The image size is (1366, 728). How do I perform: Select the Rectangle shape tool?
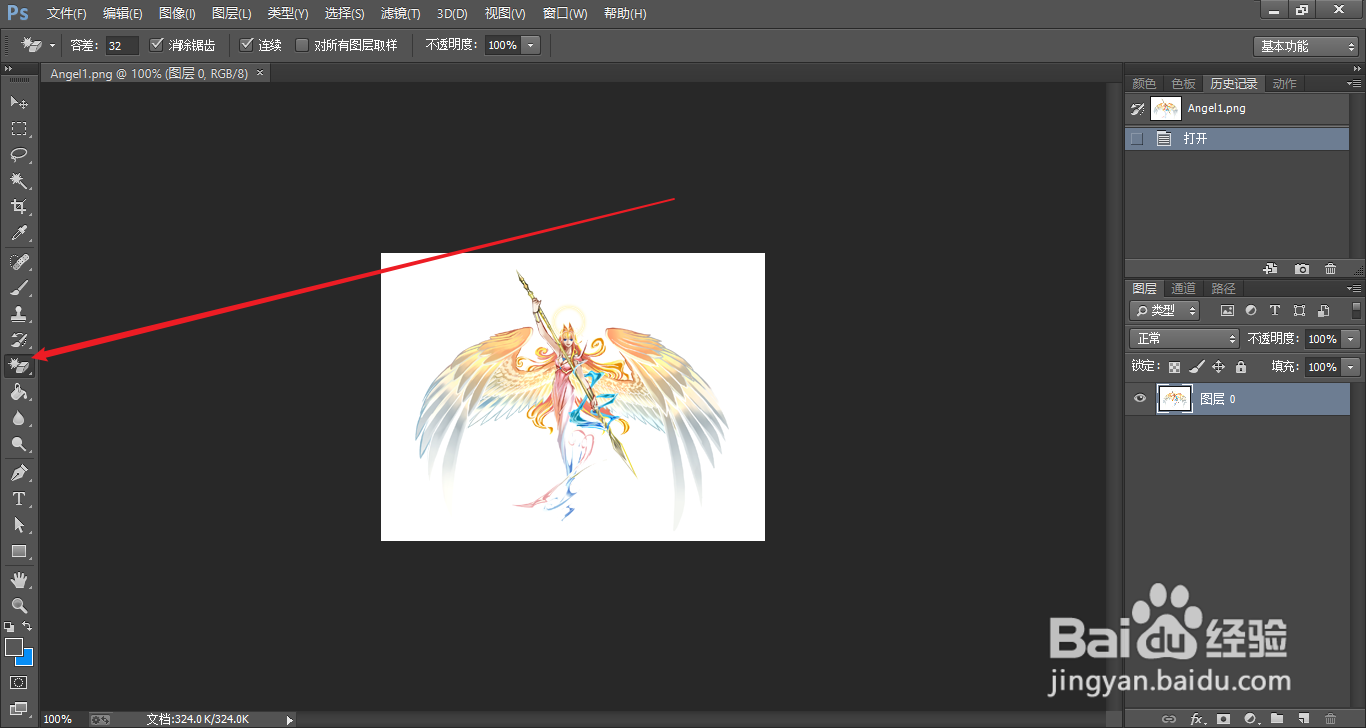19,551
